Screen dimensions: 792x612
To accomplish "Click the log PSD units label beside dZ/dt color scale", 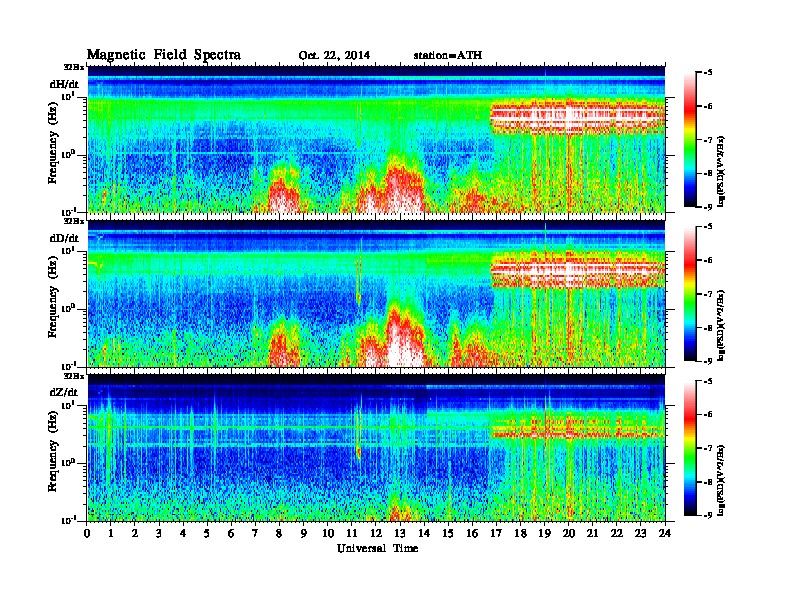I will tap(721, 480).
